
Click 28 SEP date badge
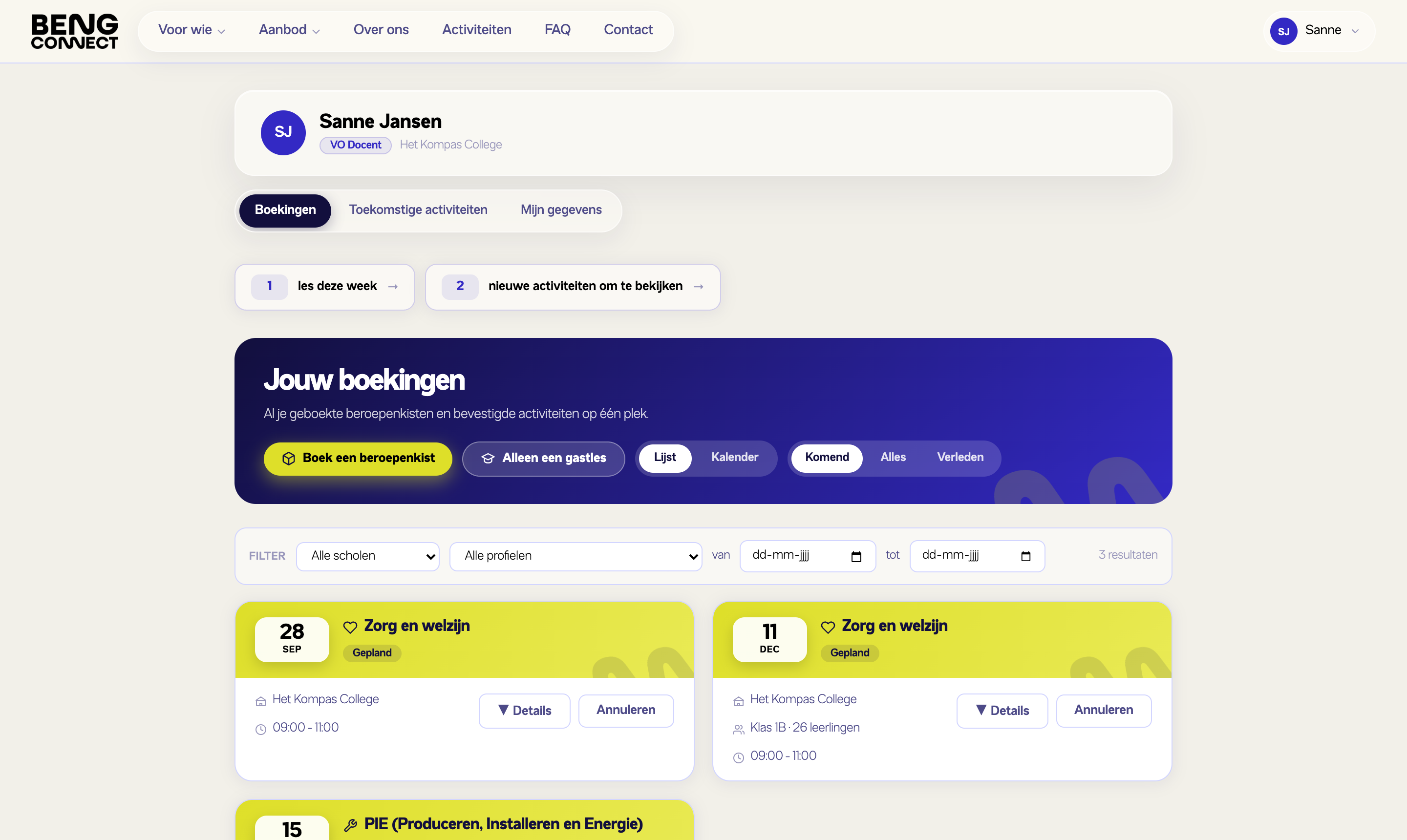[x=292, y=639]
